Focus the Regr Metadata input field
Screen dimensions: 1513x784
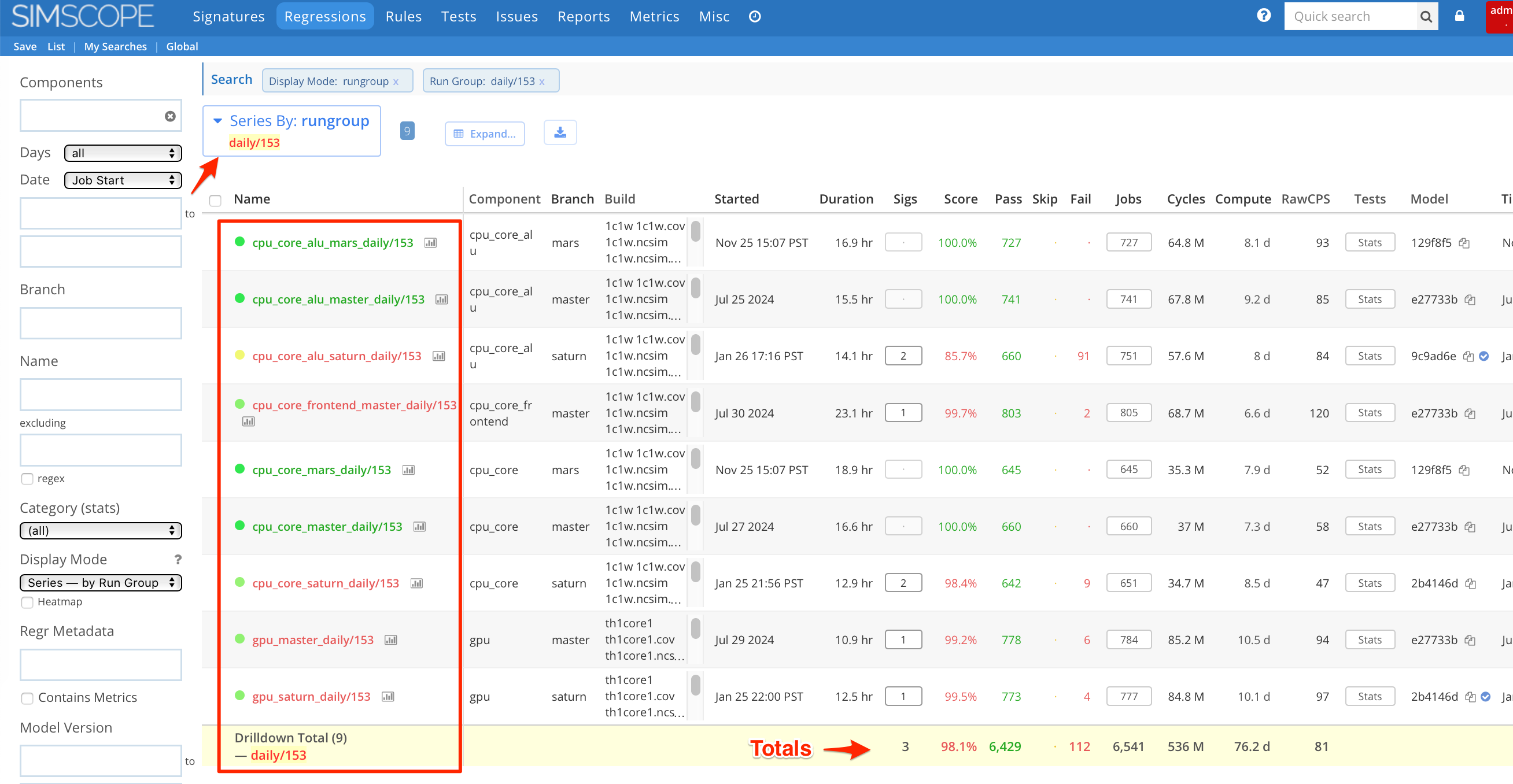pyautogui.click(x=101, y=664)
